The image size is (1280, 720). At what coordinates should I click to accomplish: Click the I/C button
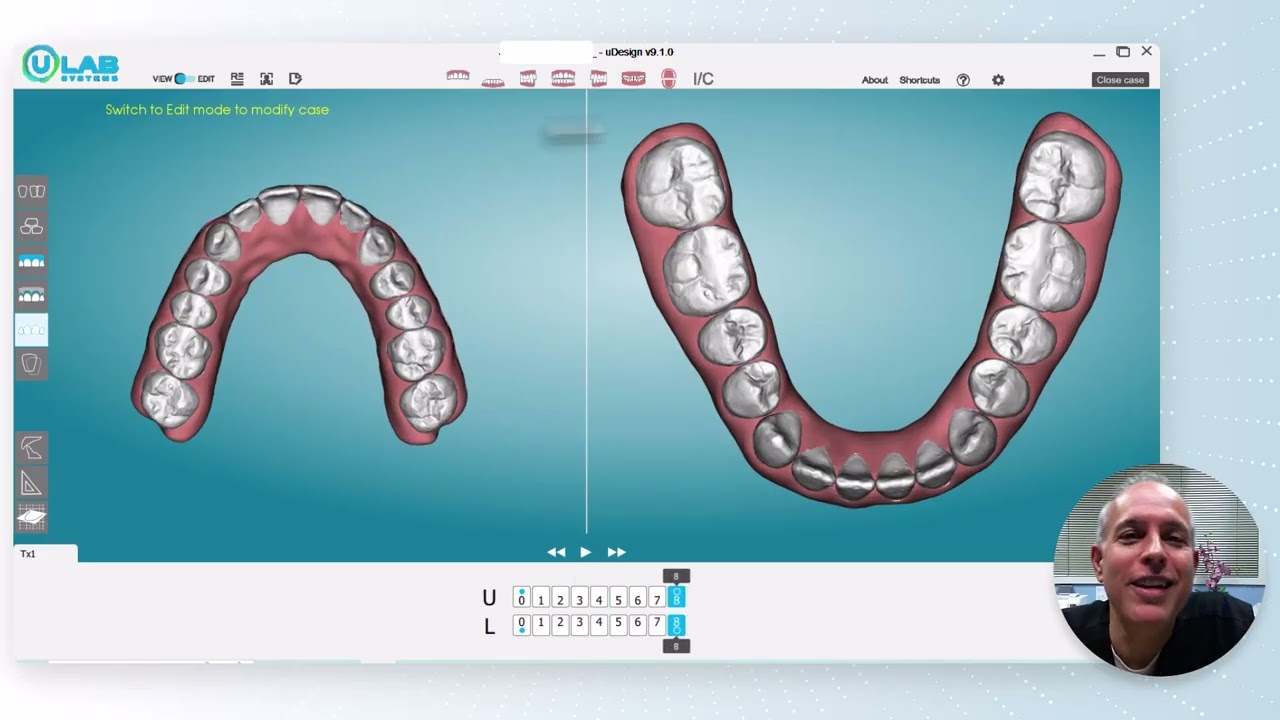pyautogui.click(x=703, y=79)
